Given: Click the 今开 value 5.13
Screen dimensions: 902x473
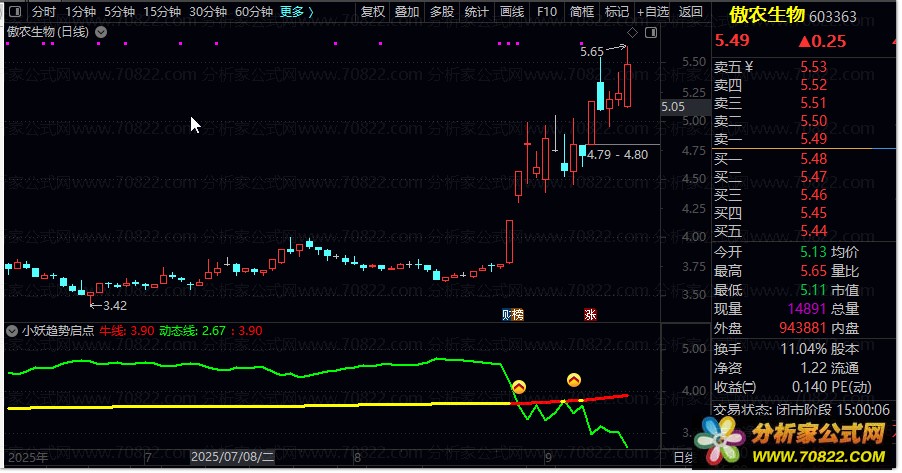Looking at the screenshot, I should [813, 252].
